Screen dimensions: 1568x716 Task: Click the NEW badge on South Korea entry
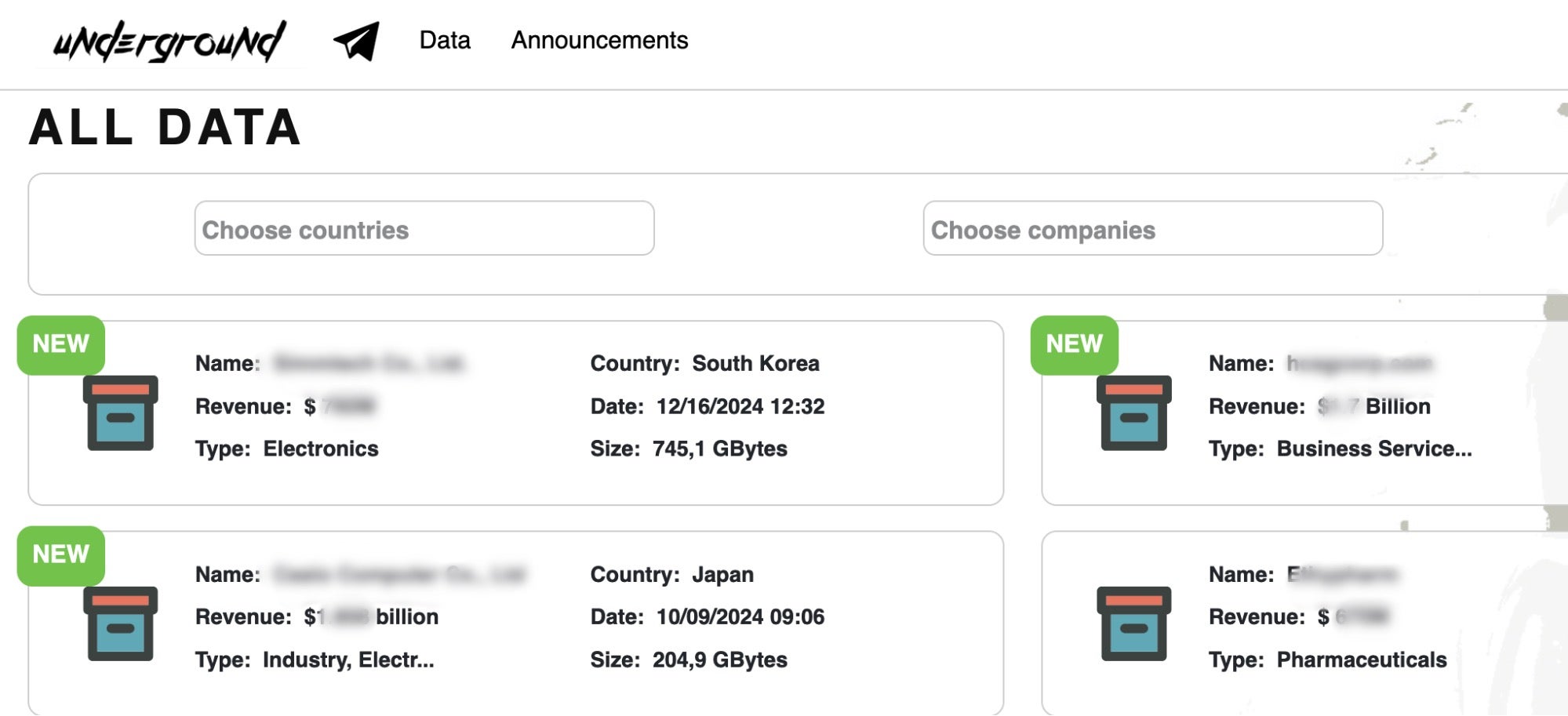[60, 344]
